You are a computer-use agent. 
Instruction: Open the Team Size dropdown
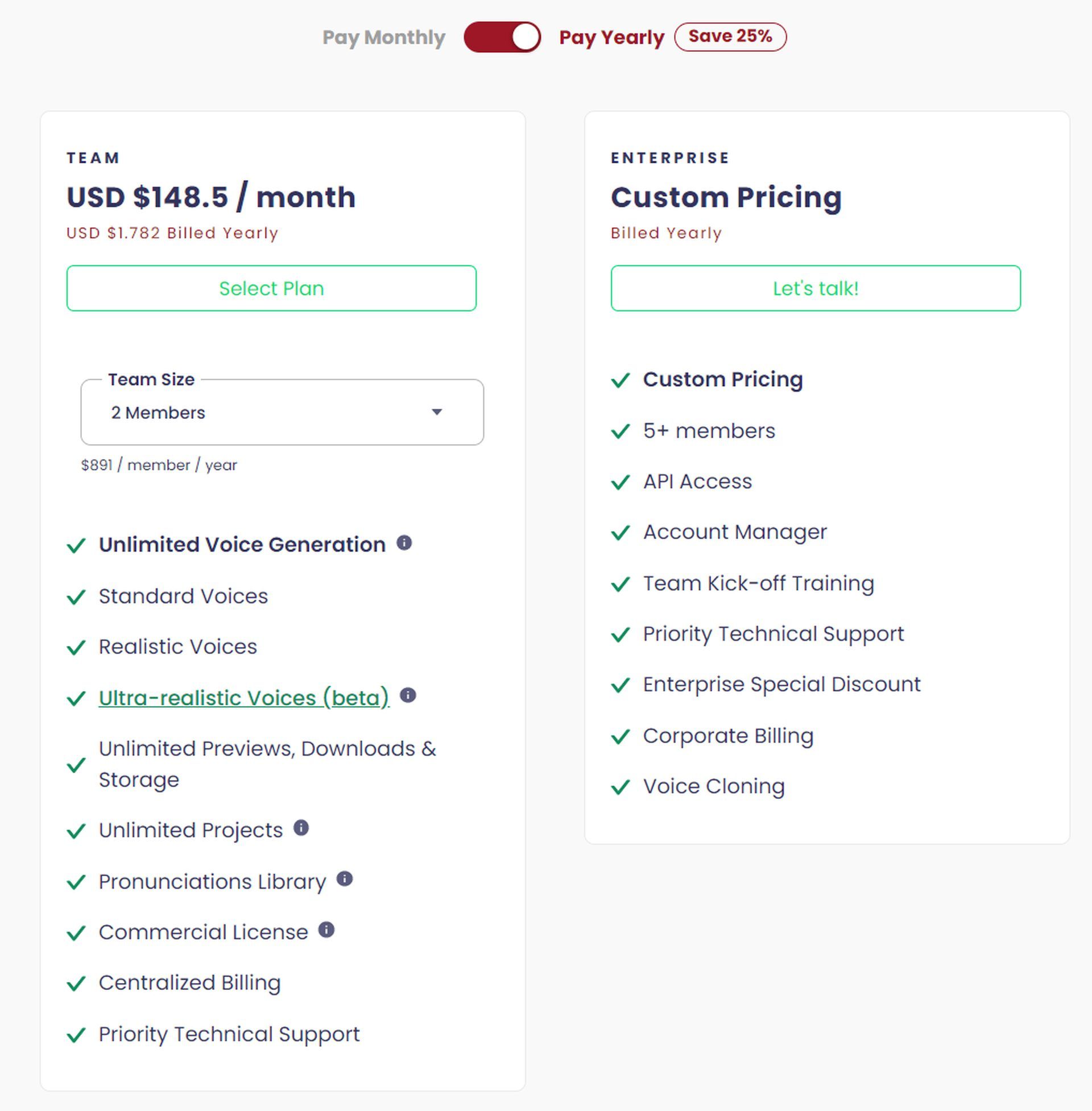pos(282,412)
